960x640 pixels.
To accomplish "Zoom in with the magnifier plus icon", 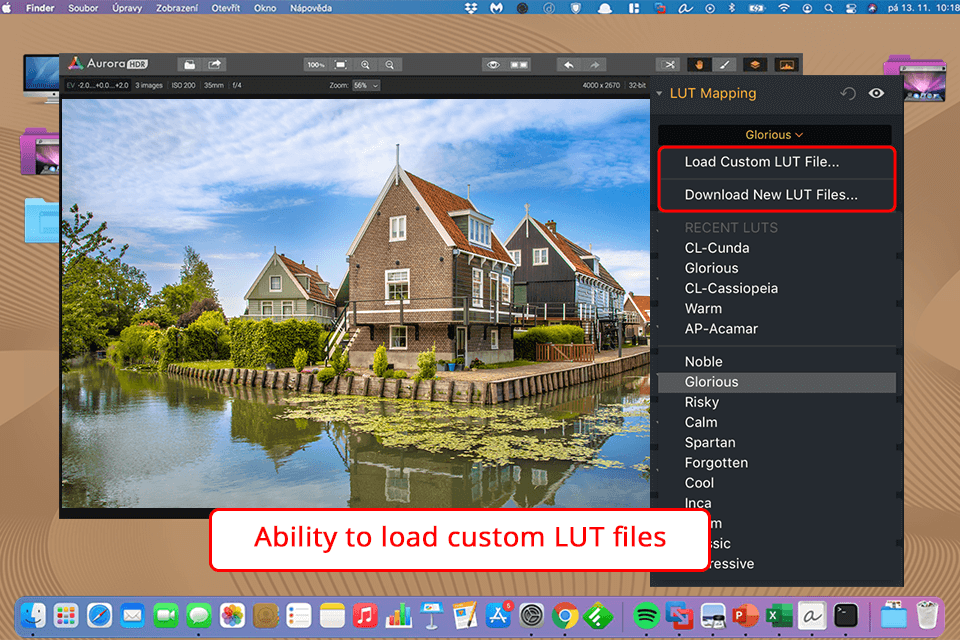I will pyautogui.click(x=365, y=64).
